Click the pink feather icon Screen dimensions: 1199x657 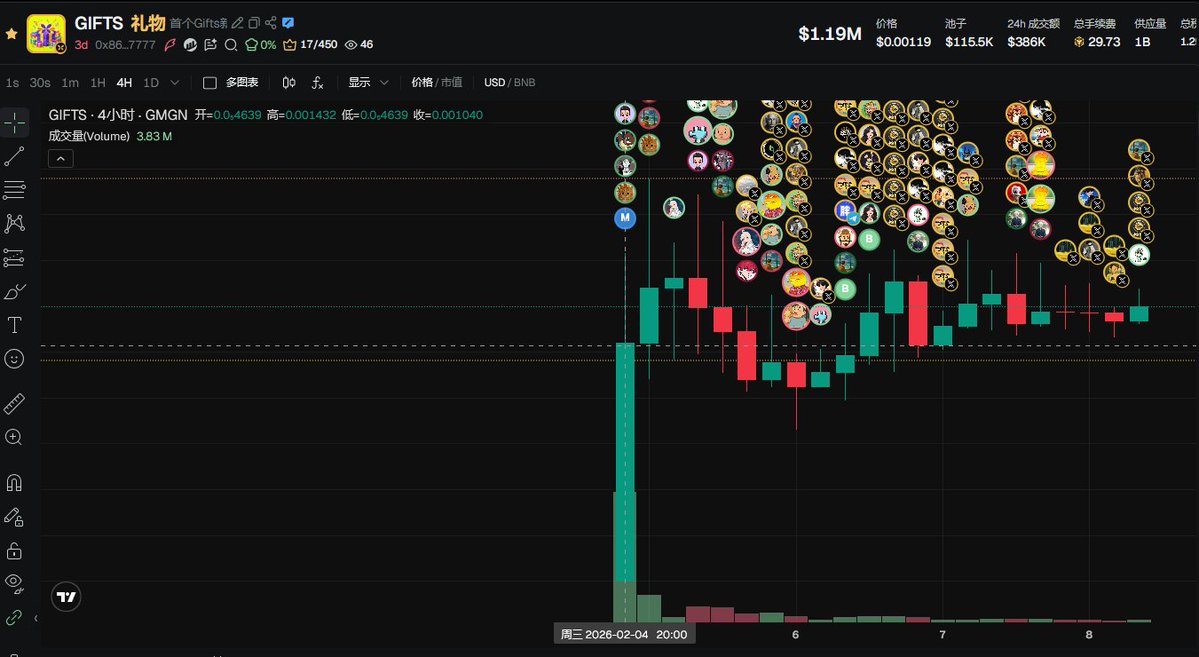click(x=170, y=44)
